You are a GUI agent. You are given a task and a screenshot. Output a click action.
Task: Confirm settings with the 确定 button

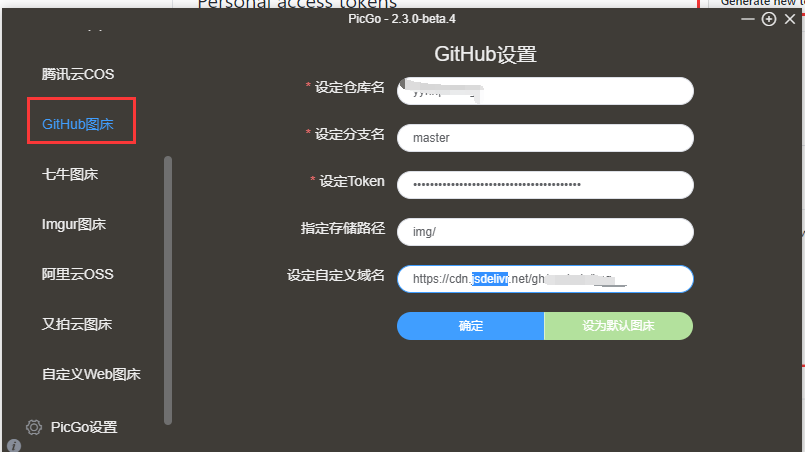pyautogui.click(x=471, y=326)
